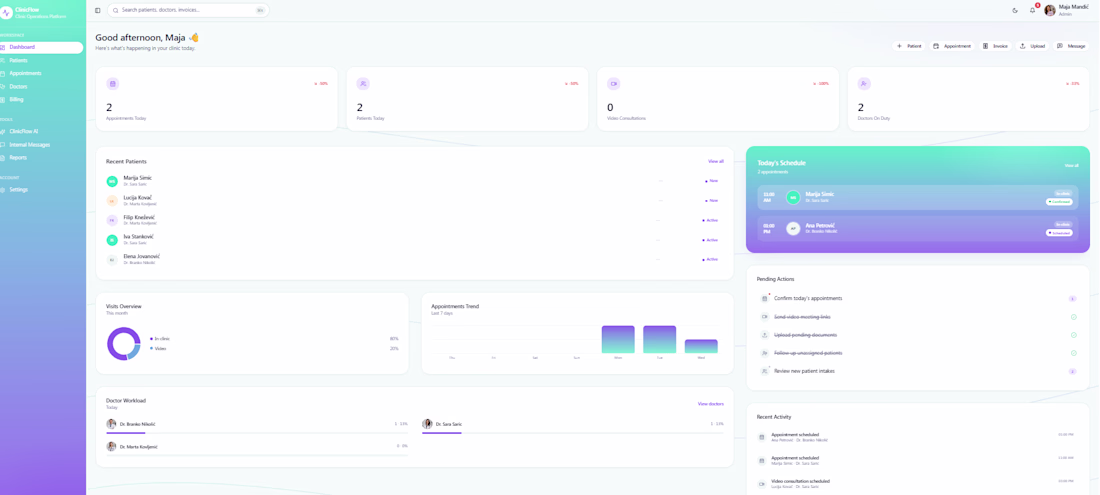Create a new Appointment via quick action
The image size is (1100, 495).
[x=952, y=46]
